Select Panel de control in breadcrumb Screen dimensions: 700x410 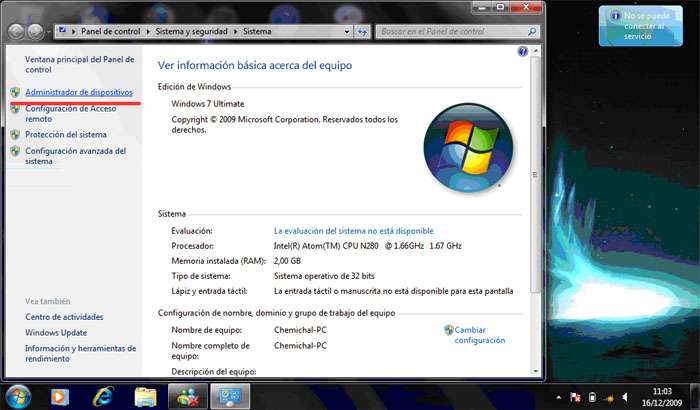[111, 32]
